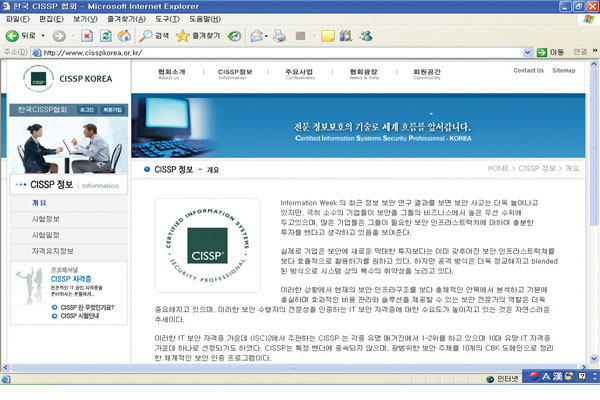
Task: Click the circular CISSP certification logo image
Action: click(x=208, y=245)
